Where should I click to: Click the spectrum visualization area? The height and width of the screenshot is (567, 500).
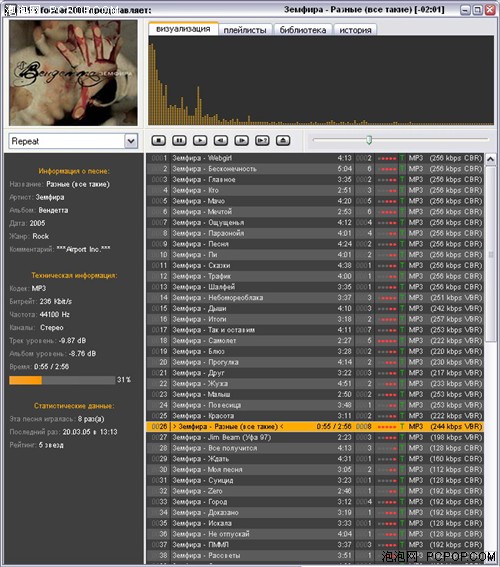321,80
